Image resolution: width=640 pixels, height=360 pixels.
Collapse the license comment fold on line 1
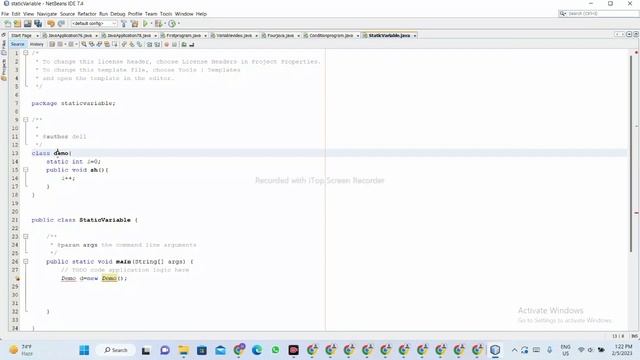[26, 53]
